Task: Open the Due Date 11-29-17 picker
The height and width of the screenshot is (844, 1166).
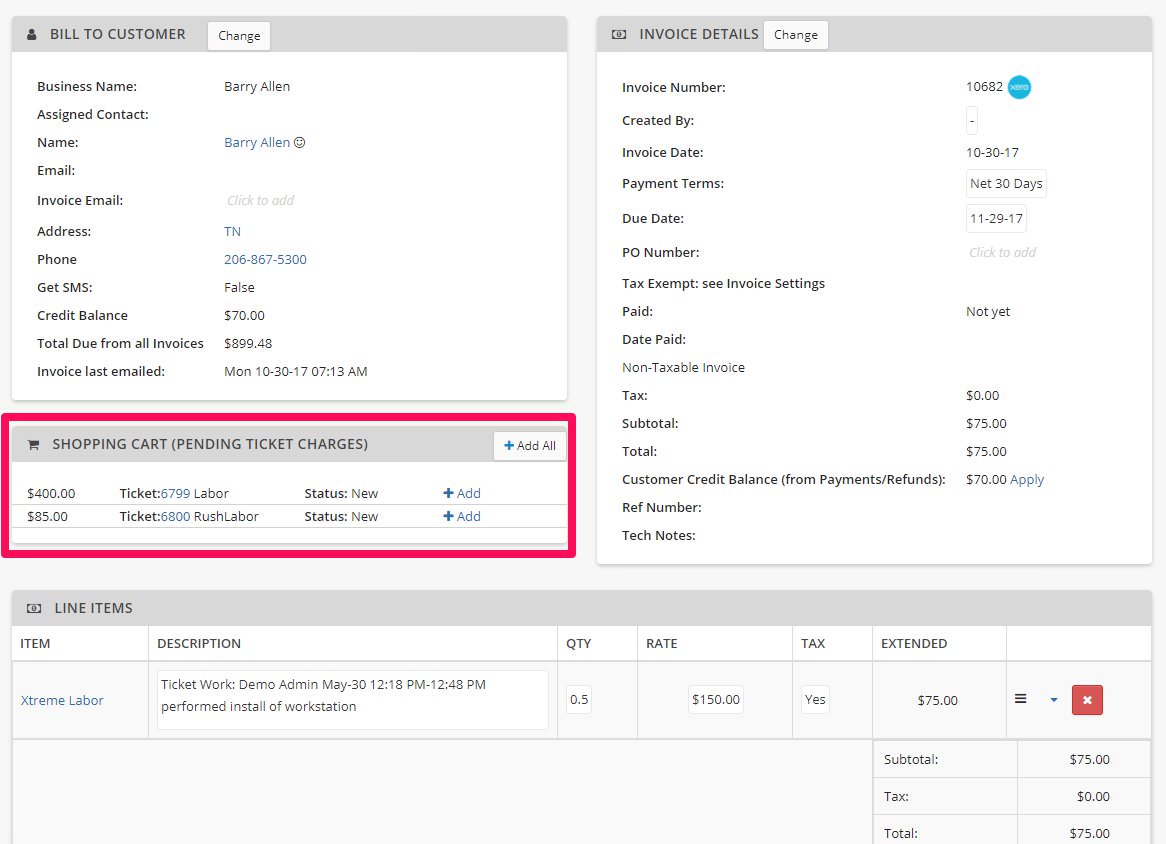Action: (998, 218)
